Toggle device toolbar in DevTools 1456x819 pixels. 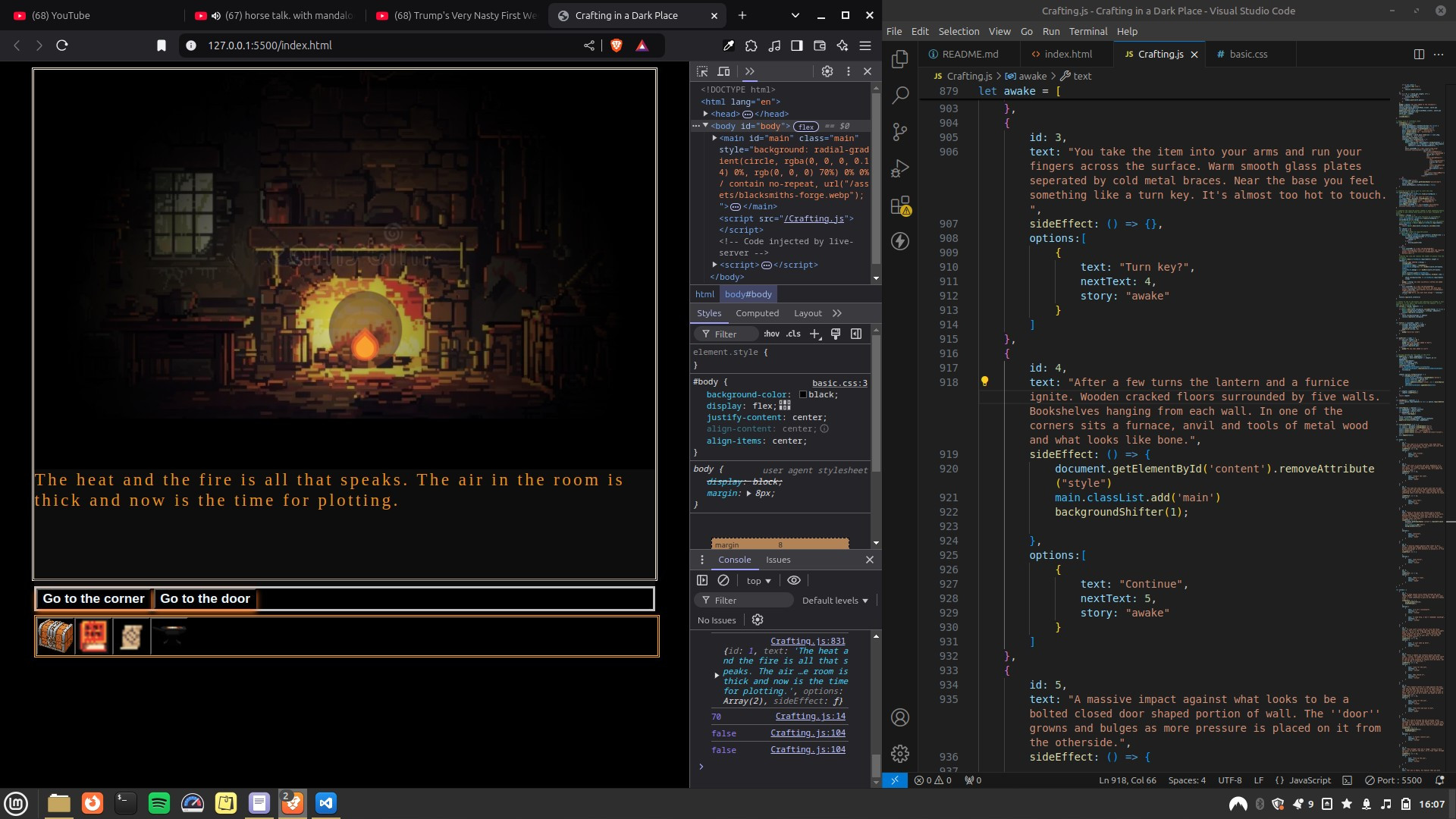[724, 71]
